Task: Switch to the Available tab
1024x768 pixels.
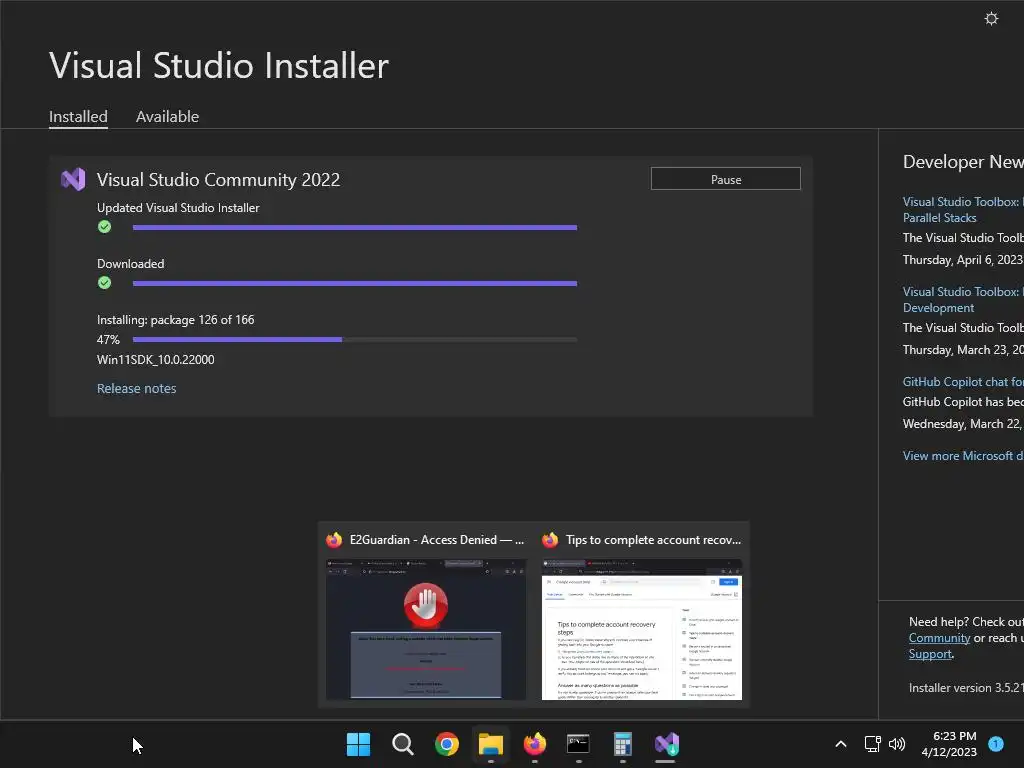Action: (x=167, y=117)
